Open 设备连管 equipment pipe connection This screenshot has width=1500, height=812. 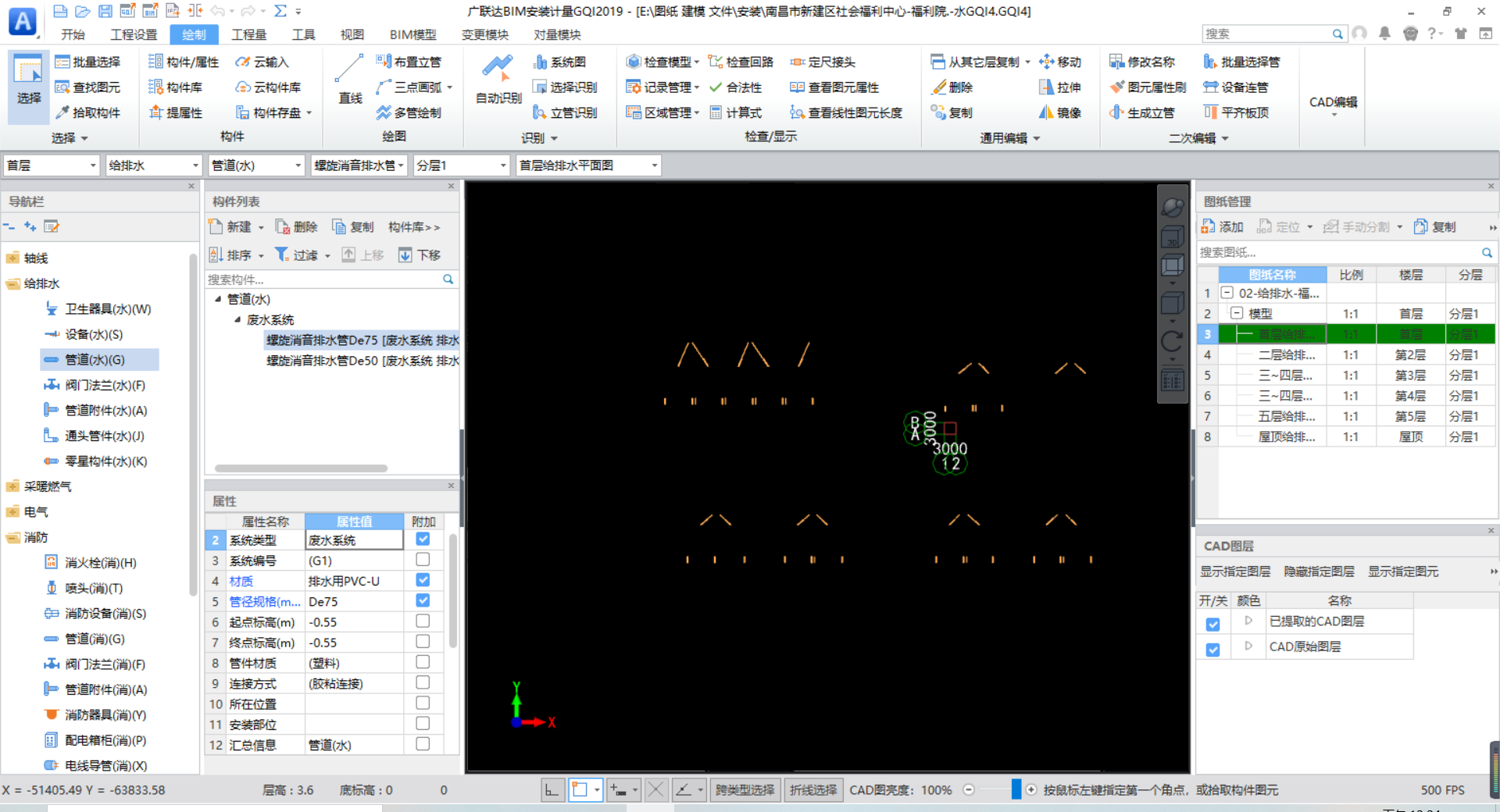1236,87
